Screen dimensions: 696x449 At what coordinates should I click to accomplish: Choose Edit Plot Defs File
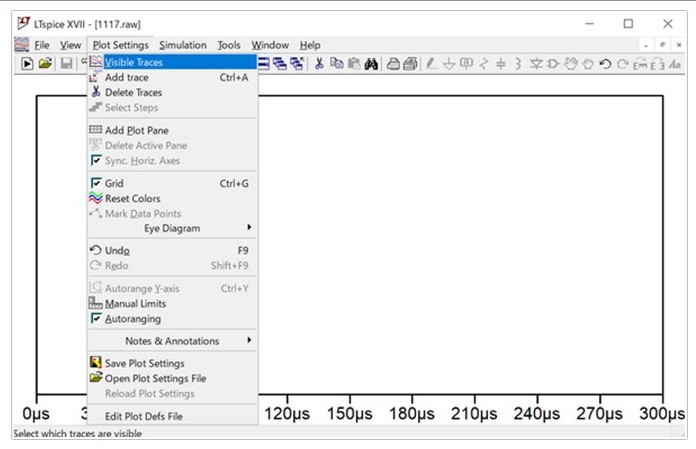pos(172,416)
